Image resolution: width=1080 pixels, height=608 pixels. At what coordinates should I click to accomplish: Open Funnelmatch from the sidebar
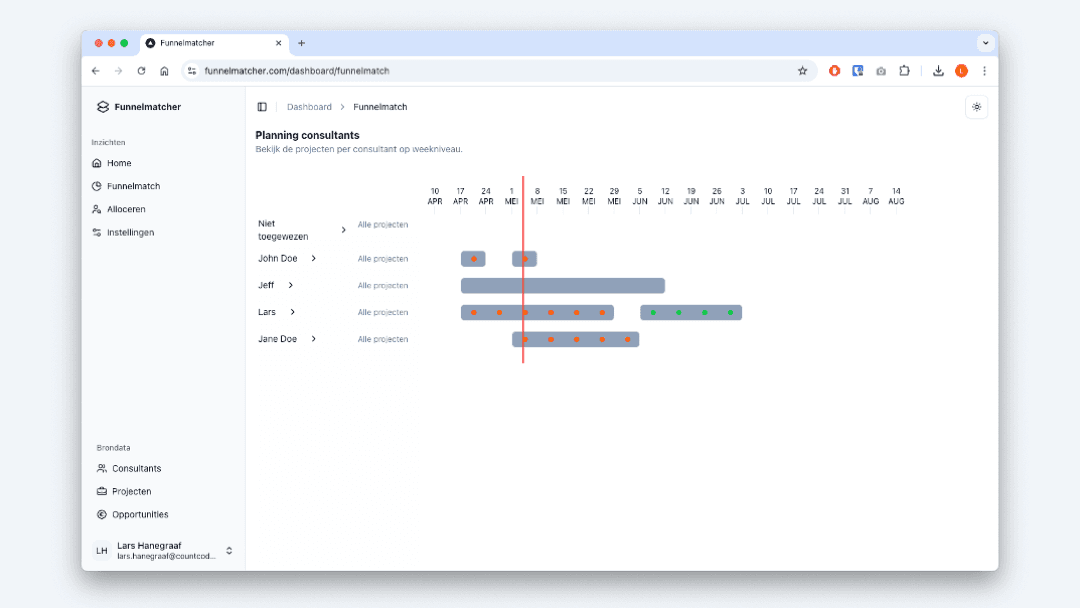[x=133, y=186]
